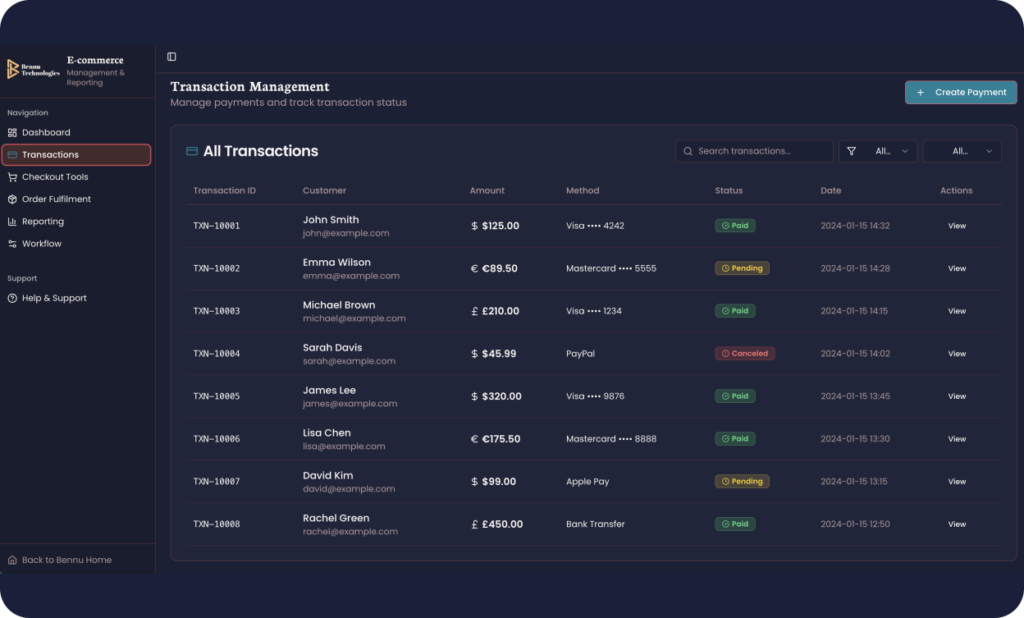Click the Workflow sliders icon
This screenshot has height=618, width=1024.
12,244
